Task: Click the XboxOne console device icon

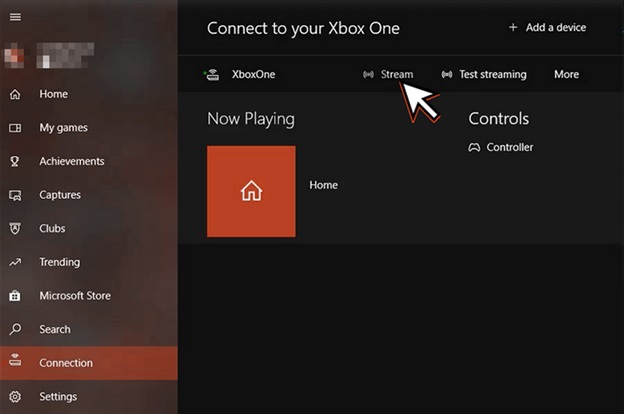Action: tap(212, 74)
